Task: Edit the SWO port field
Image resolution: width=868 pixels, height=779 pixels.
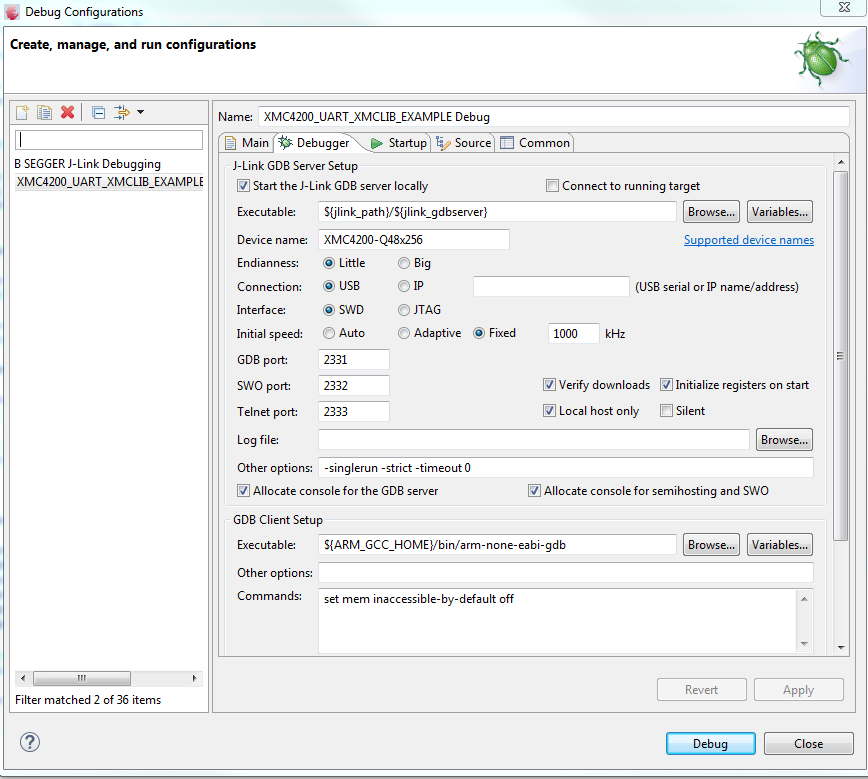Action: pyautogui.click(x=354, y=385)
